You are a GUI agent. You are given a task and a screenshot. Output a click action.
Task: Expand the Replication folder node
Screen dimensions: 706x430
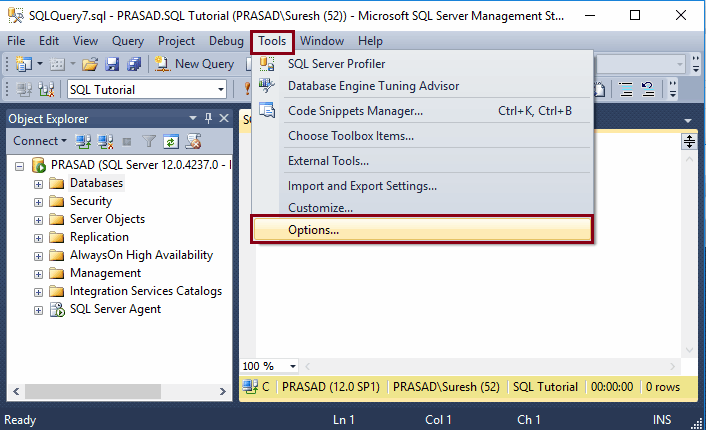[x=38, y=238]
